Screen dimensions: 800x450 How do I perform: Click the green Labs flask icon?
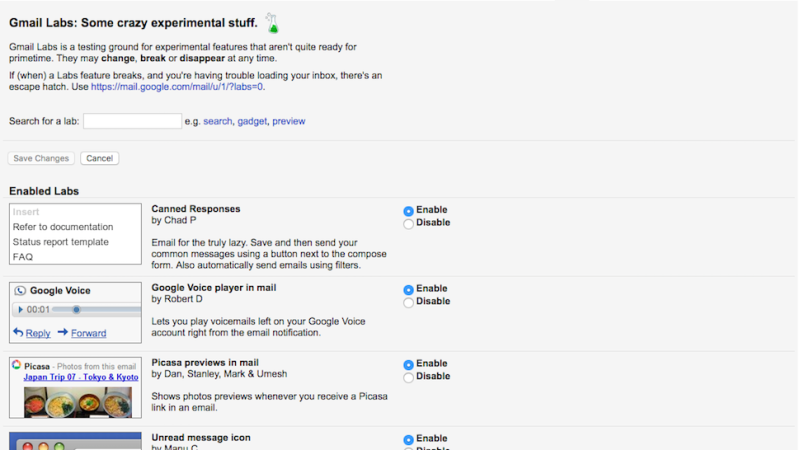click(x=272, y=23)
